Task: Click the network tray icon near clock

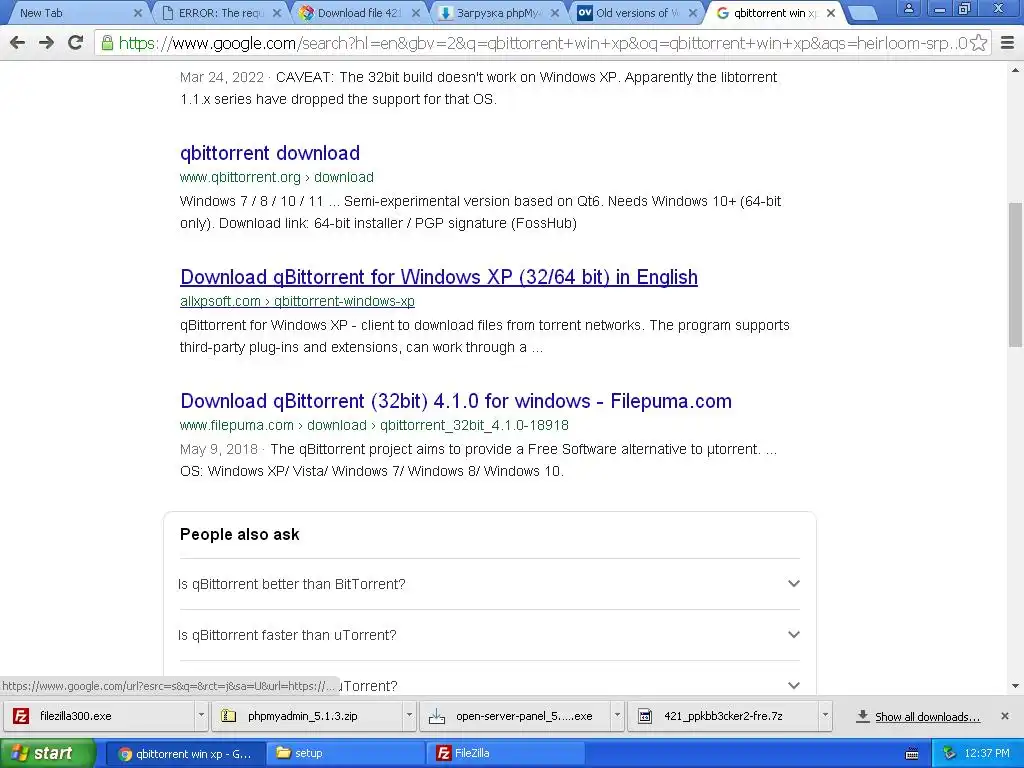Action: pyautogui.click(x=949, y=754)
